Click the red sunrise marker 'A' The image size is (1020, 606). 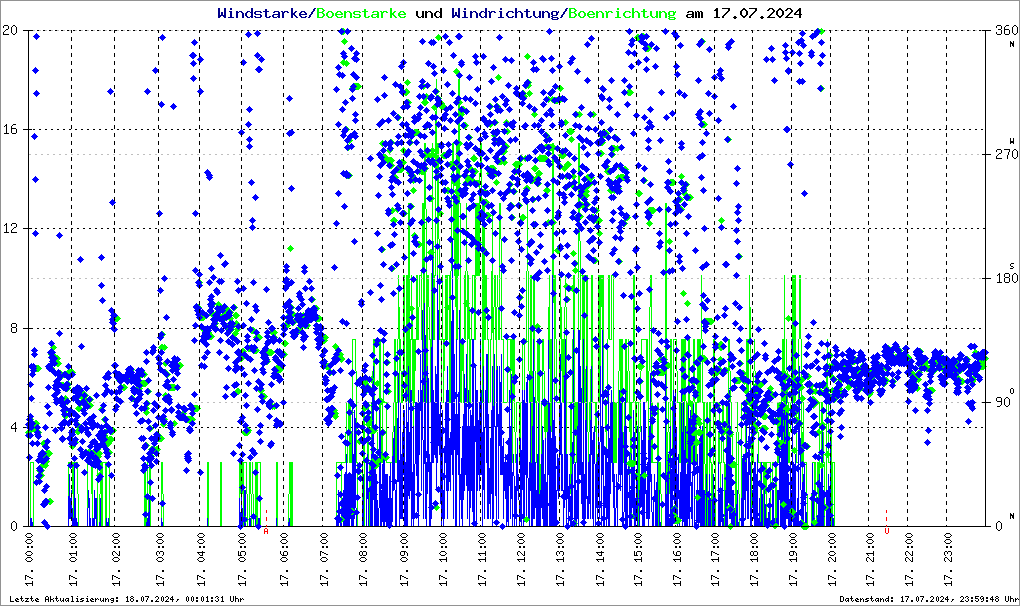(266, 531)
